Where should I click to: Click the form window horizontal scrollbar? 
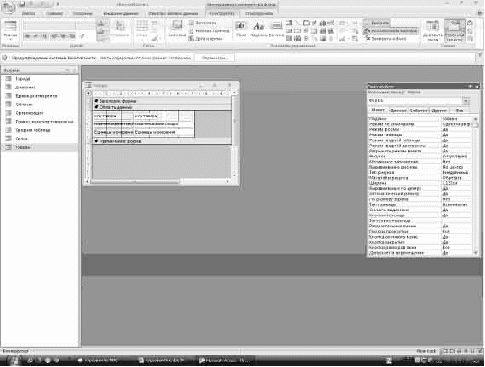point(159,181)
